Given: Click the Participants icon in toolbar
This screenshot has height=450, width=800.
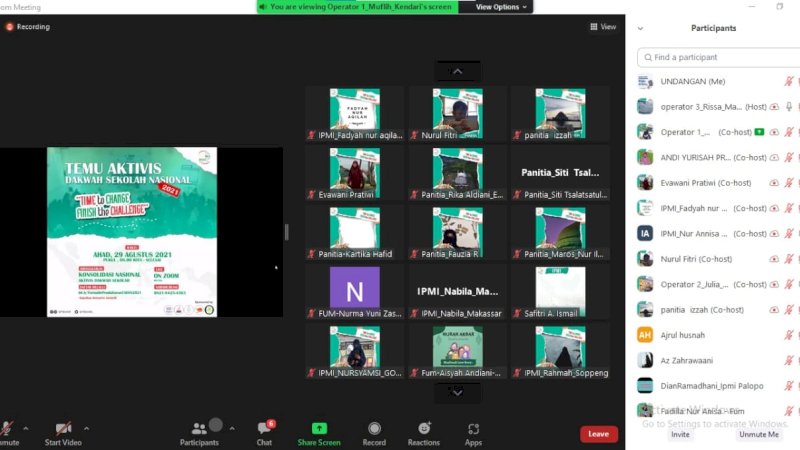Looking at the screenshot, I should tap(199, 428).
